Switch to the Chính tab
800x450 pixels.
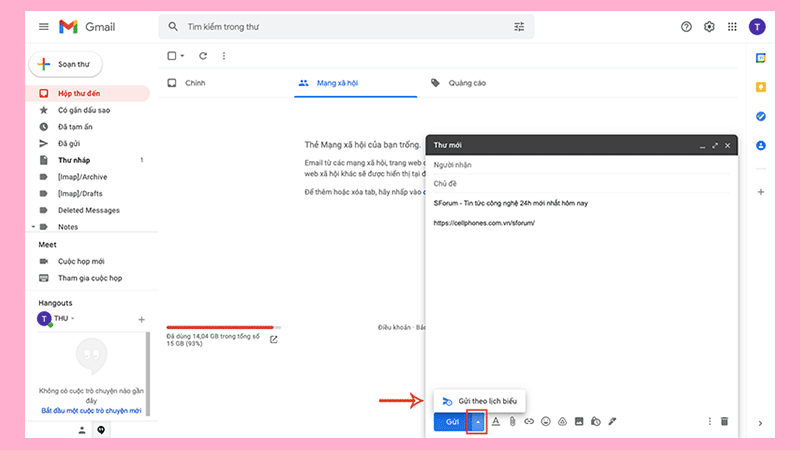coord(195,83)
